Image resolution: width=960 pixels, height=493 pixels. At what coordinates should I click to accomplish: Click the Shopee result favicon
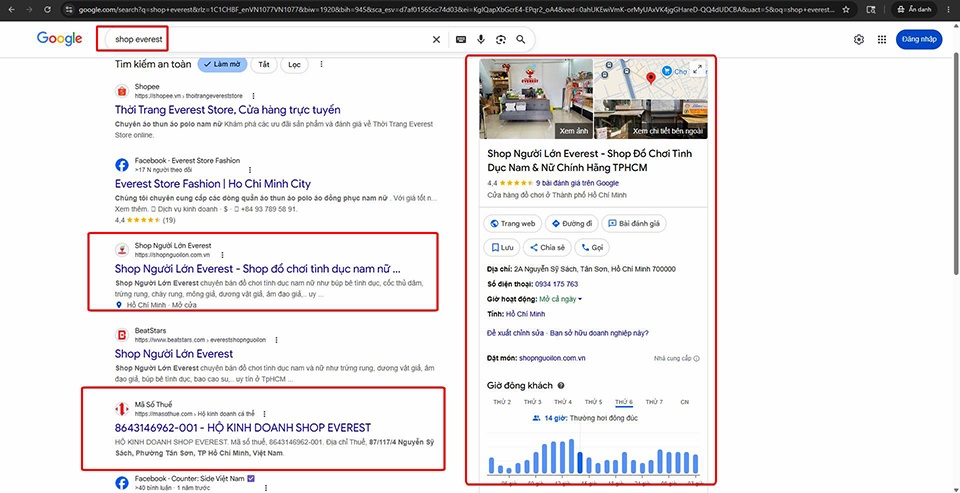tap(122, 91)
